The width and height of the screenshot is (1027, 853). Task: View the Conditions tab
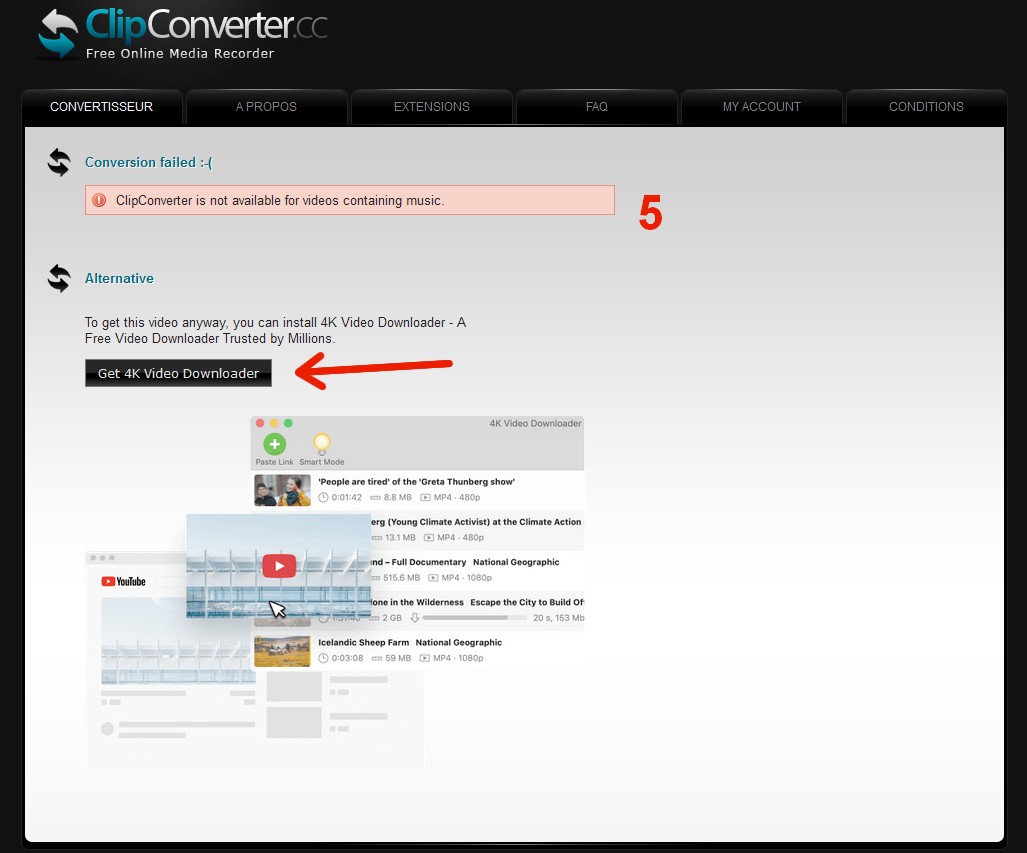click(926, 107)
